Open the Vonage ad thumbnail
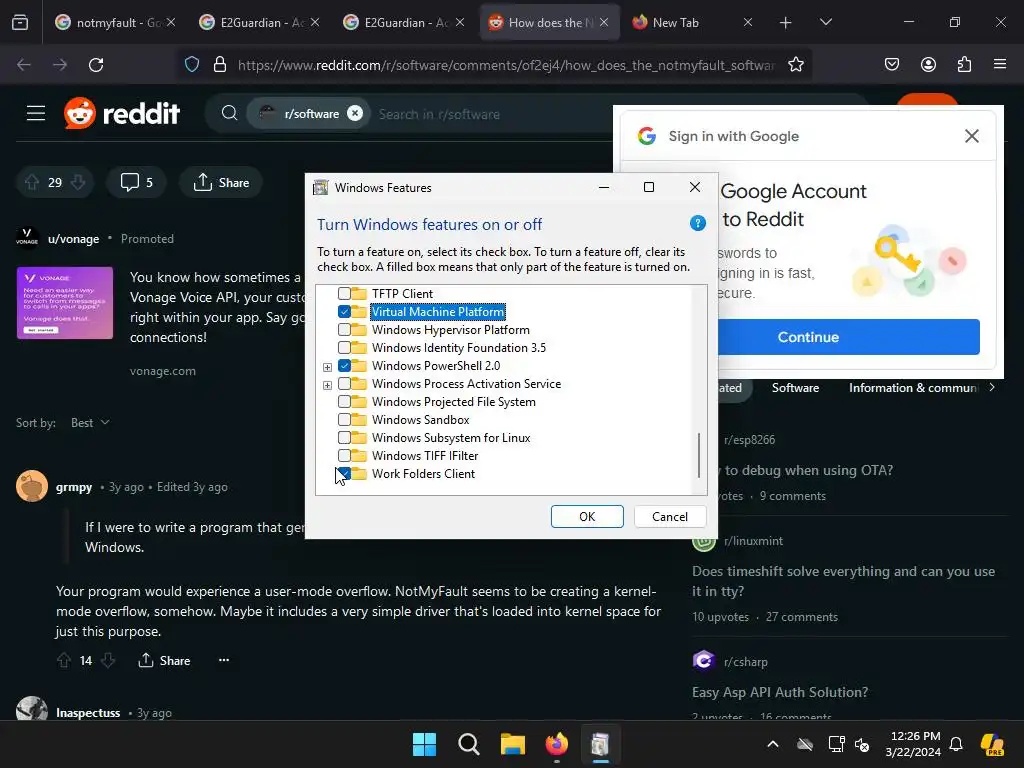 pyautogui.click(x=65, y=303)
